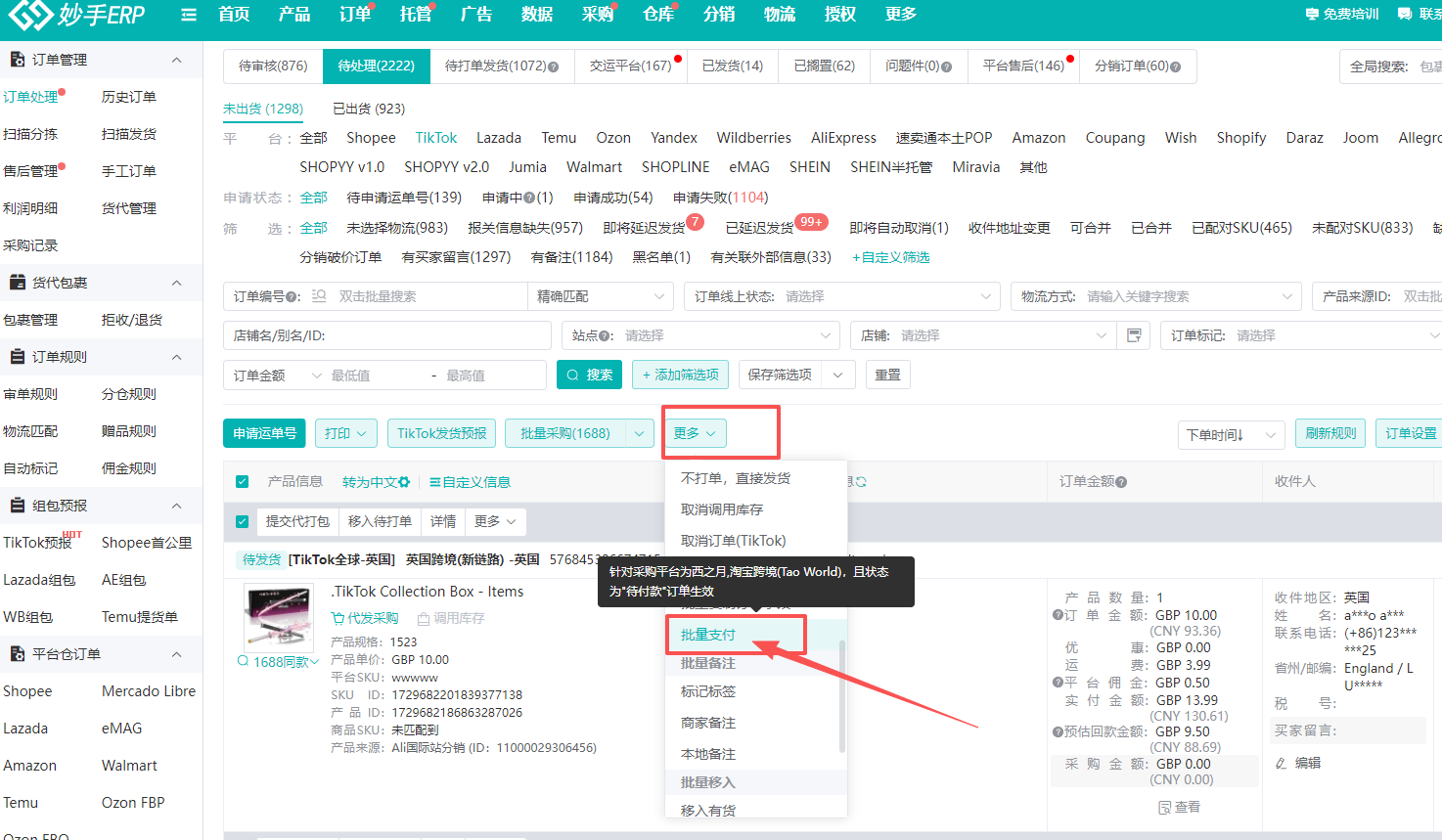The image size is (1442, 840).
Task: Switch to the 待审核(876) tab
Action: 273,66
